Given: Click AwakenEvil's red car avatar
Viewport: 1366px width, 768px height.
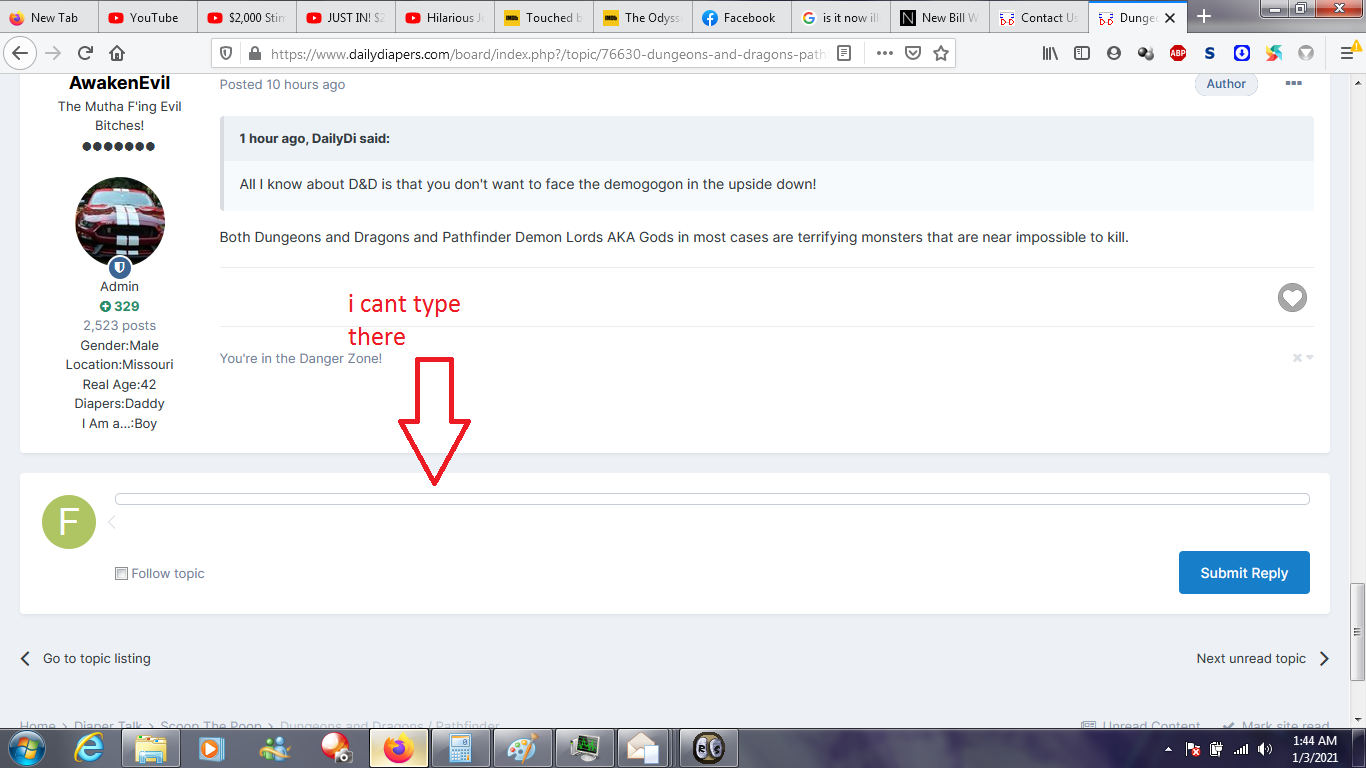Looking at the screenshot, I should pyautogui.click(x=120, y=222).
